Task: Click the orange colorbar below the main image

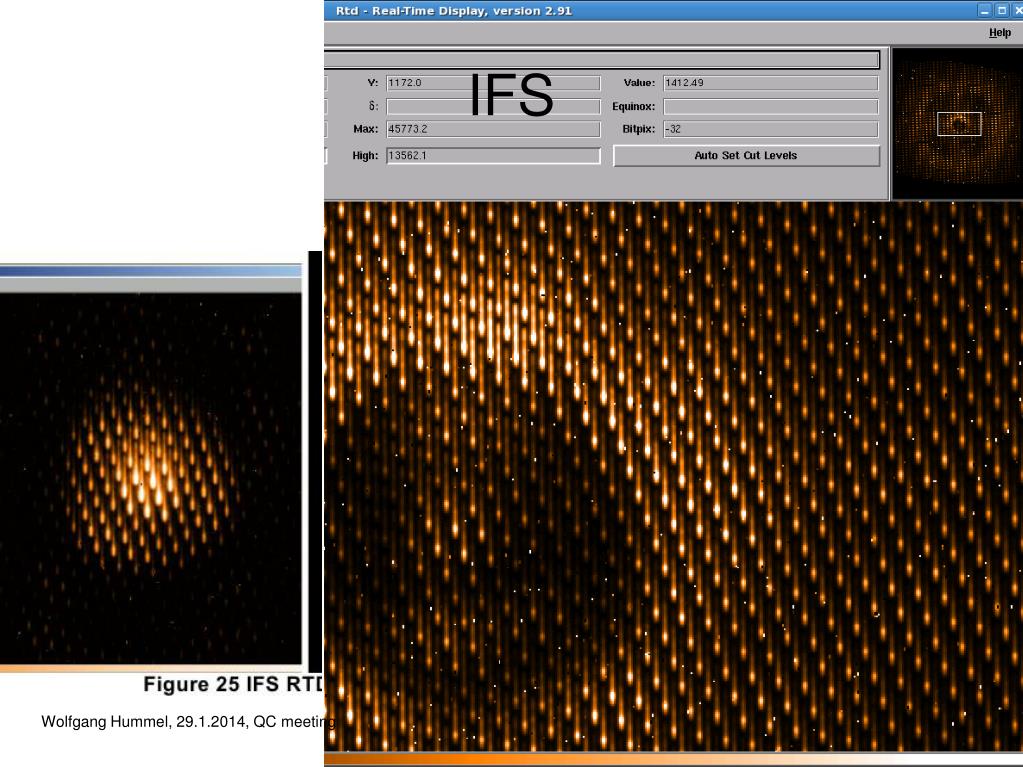Action: point(672,759)
